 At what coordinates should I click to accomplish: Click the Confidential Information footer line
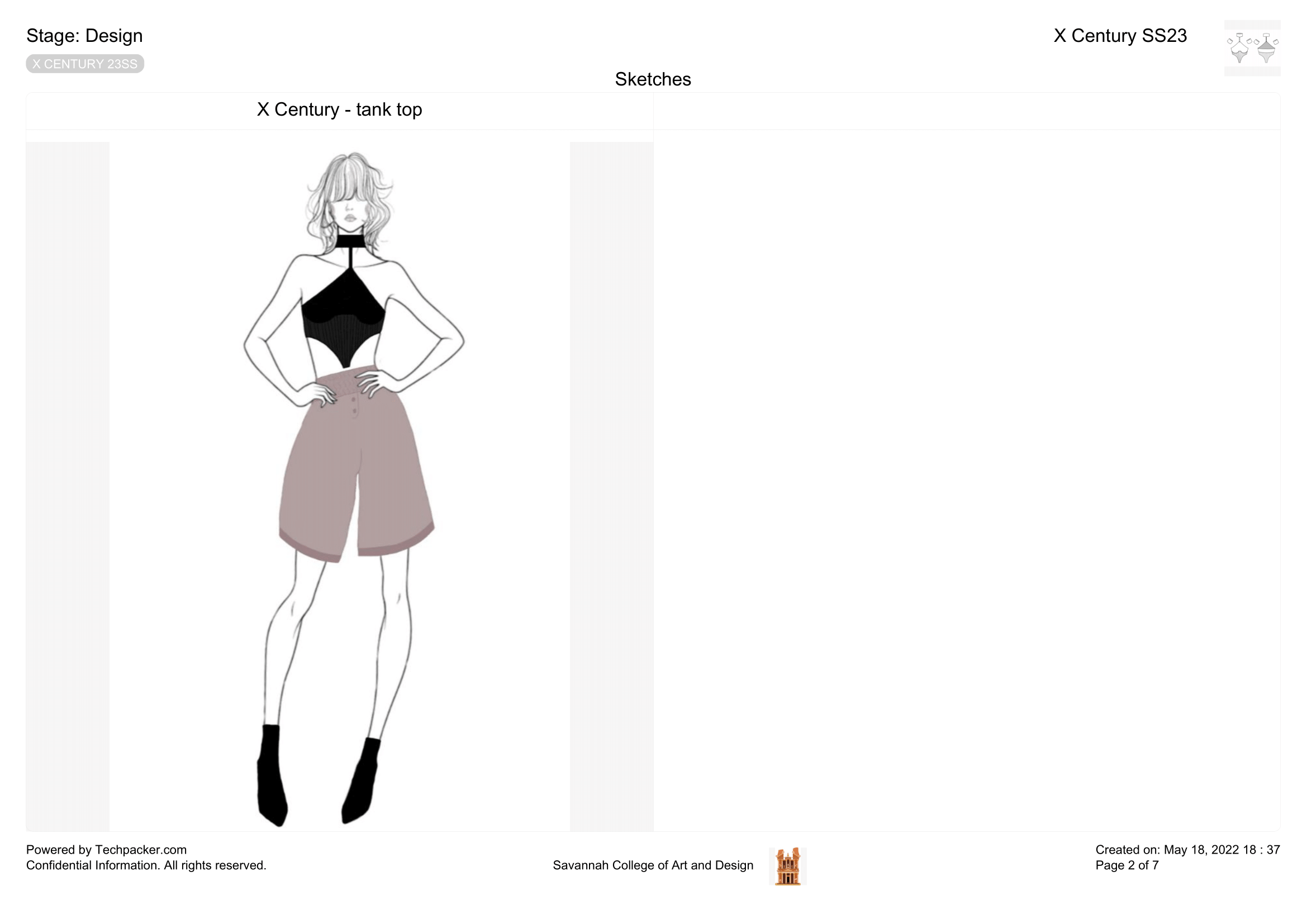(146, 865)
